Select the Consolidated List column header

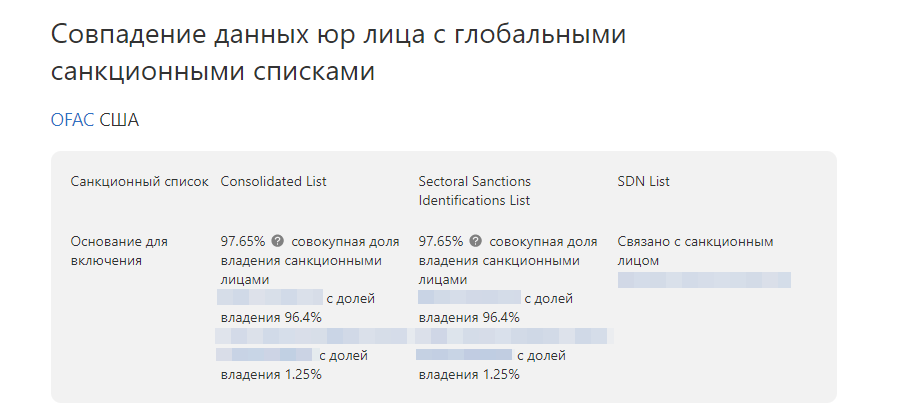coord(273,182)
